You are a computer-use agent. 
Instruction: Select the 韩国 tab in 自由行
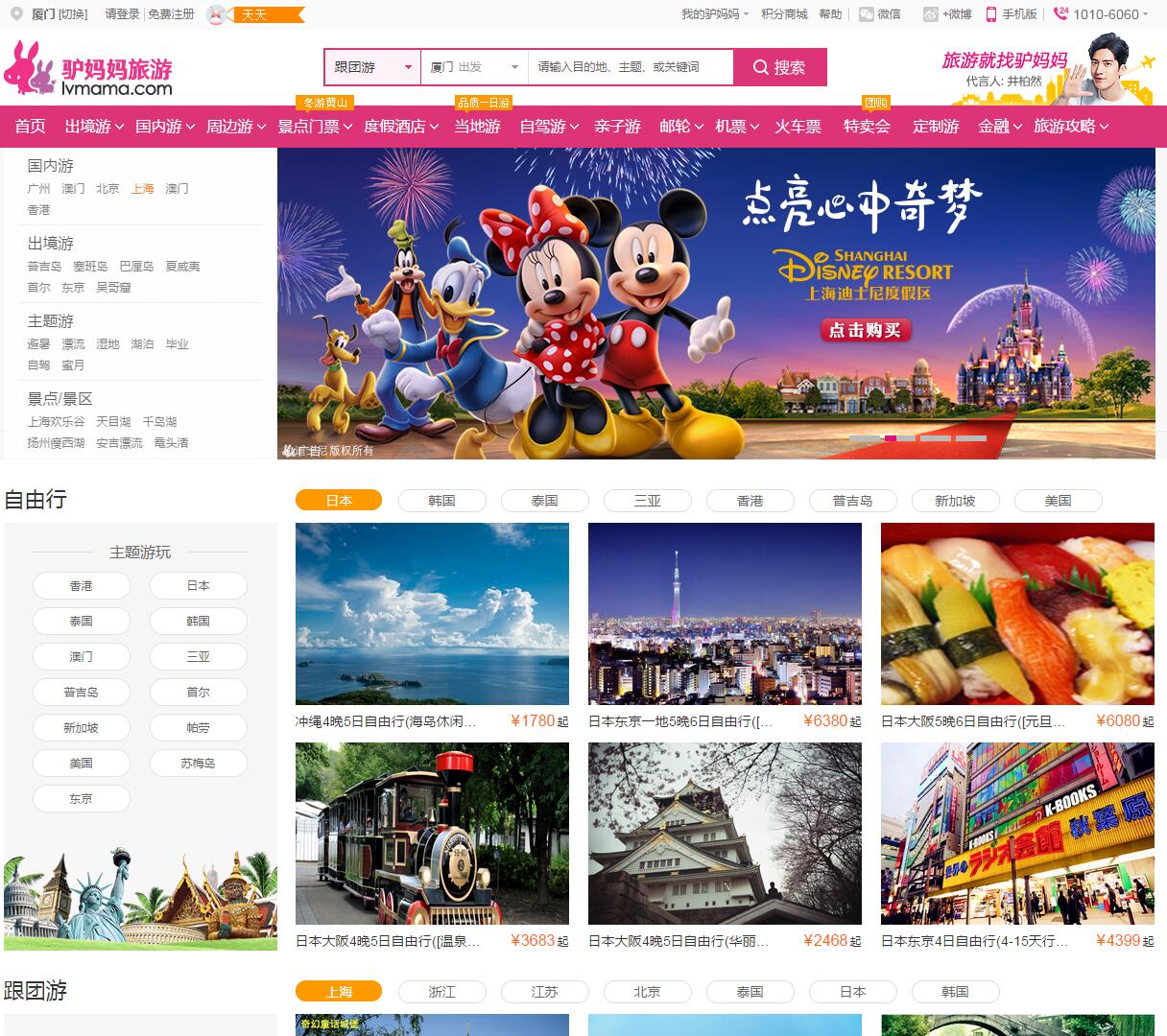point(441,501)
